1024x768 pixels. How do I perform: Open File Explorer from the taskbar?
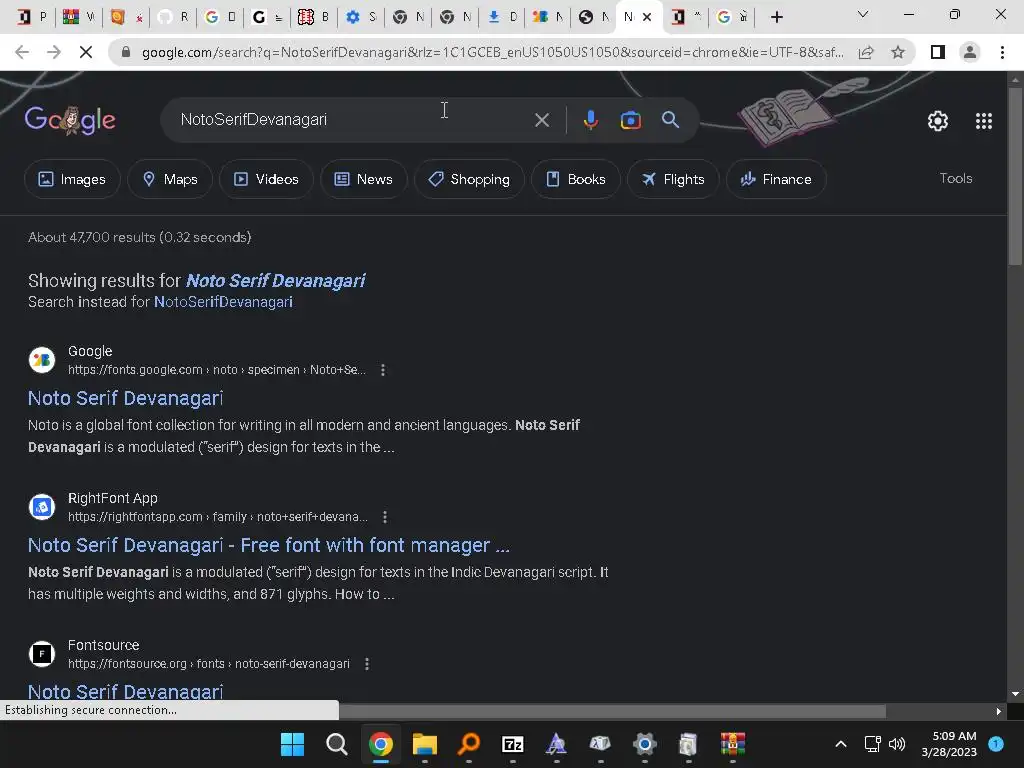pyautogui.click(x=424, y=744)
